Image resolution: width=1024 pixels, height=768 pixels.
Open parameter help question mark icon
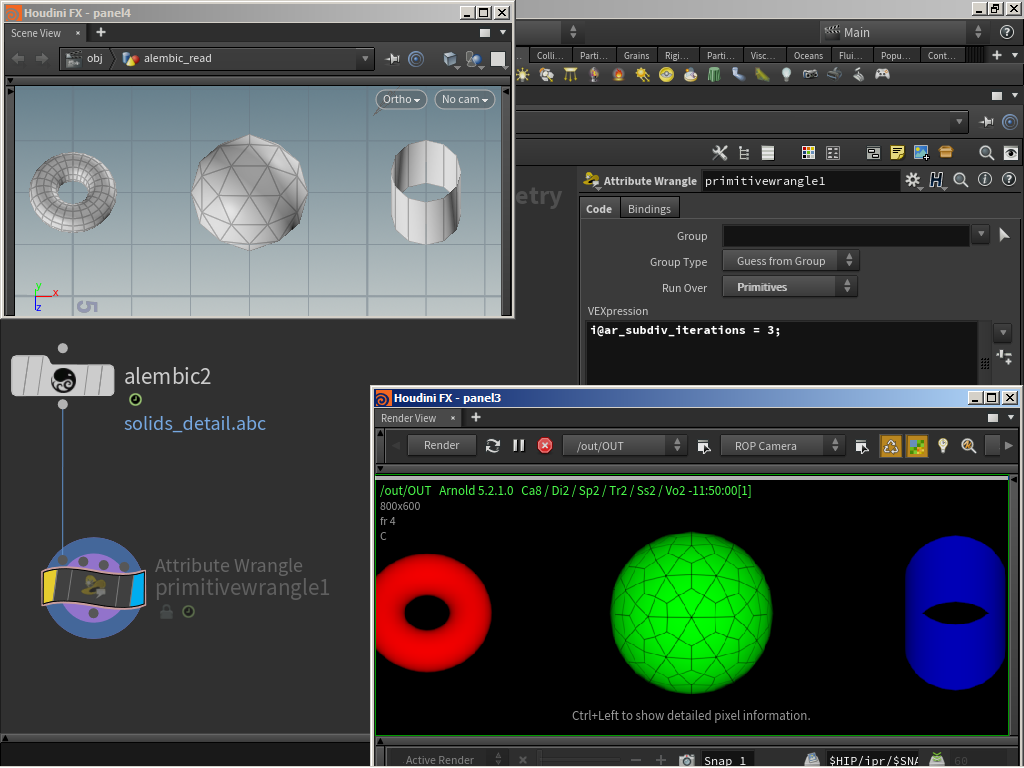tap(1009, 180)
